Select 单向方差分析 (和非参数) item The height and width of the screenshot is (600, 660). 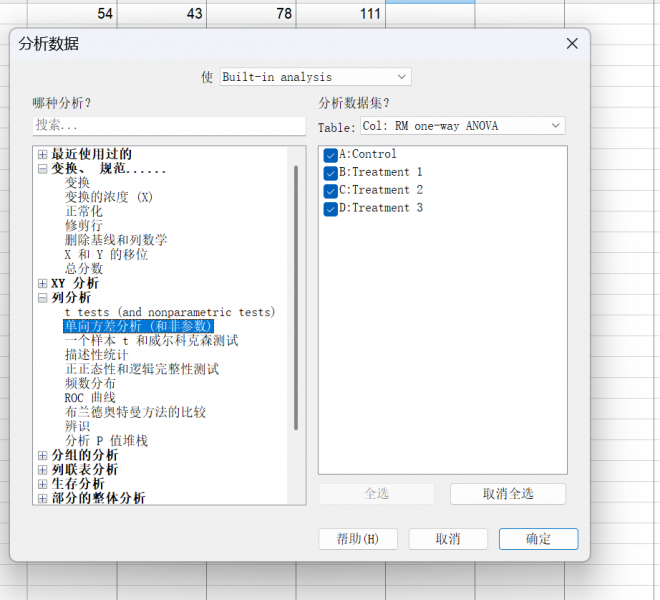(138, 326)
